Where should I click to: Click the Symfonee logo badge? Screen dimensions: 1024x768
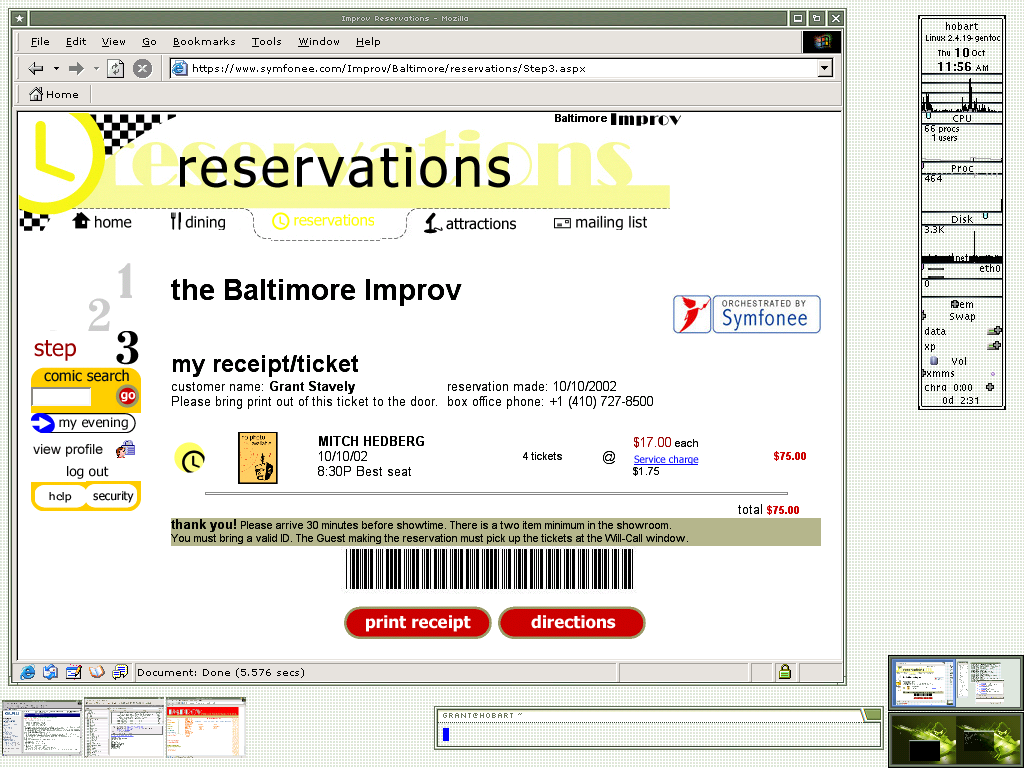pyautogui.click(x=746, y=314)
